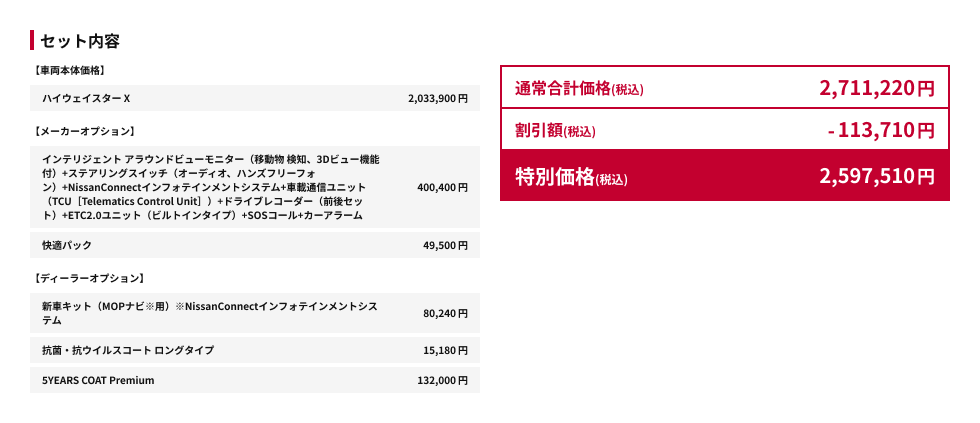
Task: Click the 2,711,220円 regular total amount
Action: point(876,88)
